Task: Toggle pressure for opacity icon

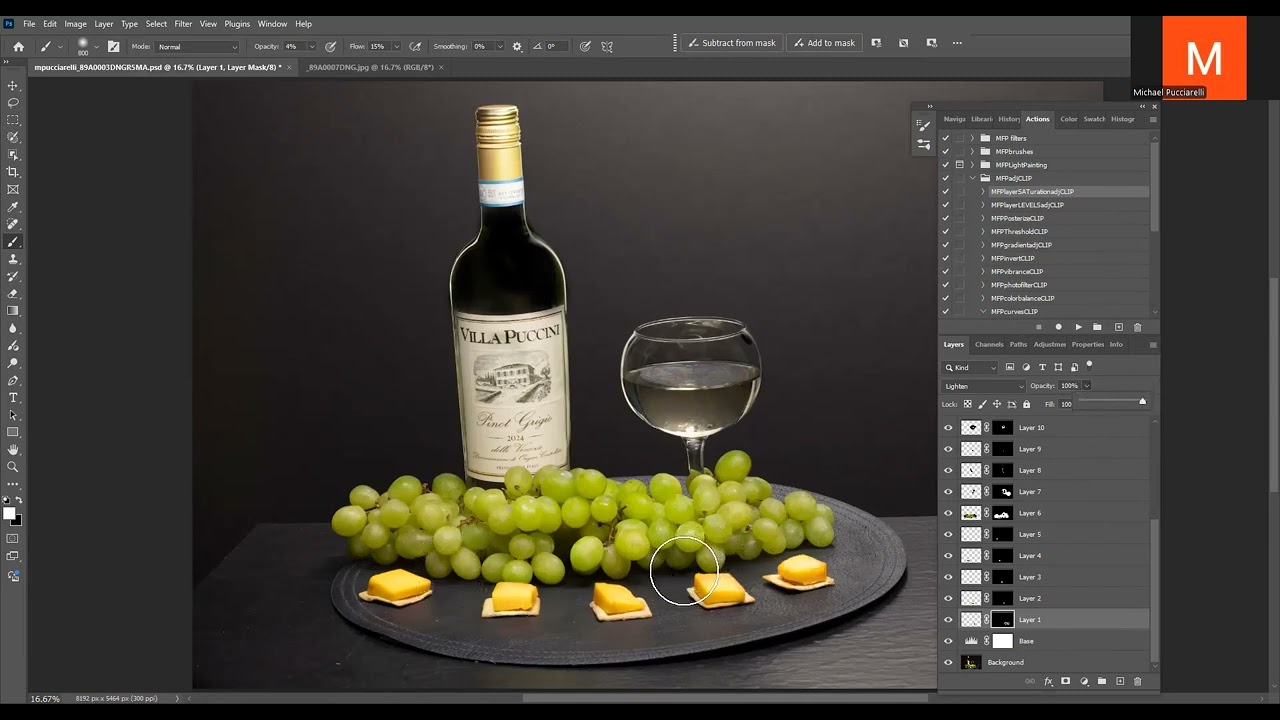Action: click(330, 46)
